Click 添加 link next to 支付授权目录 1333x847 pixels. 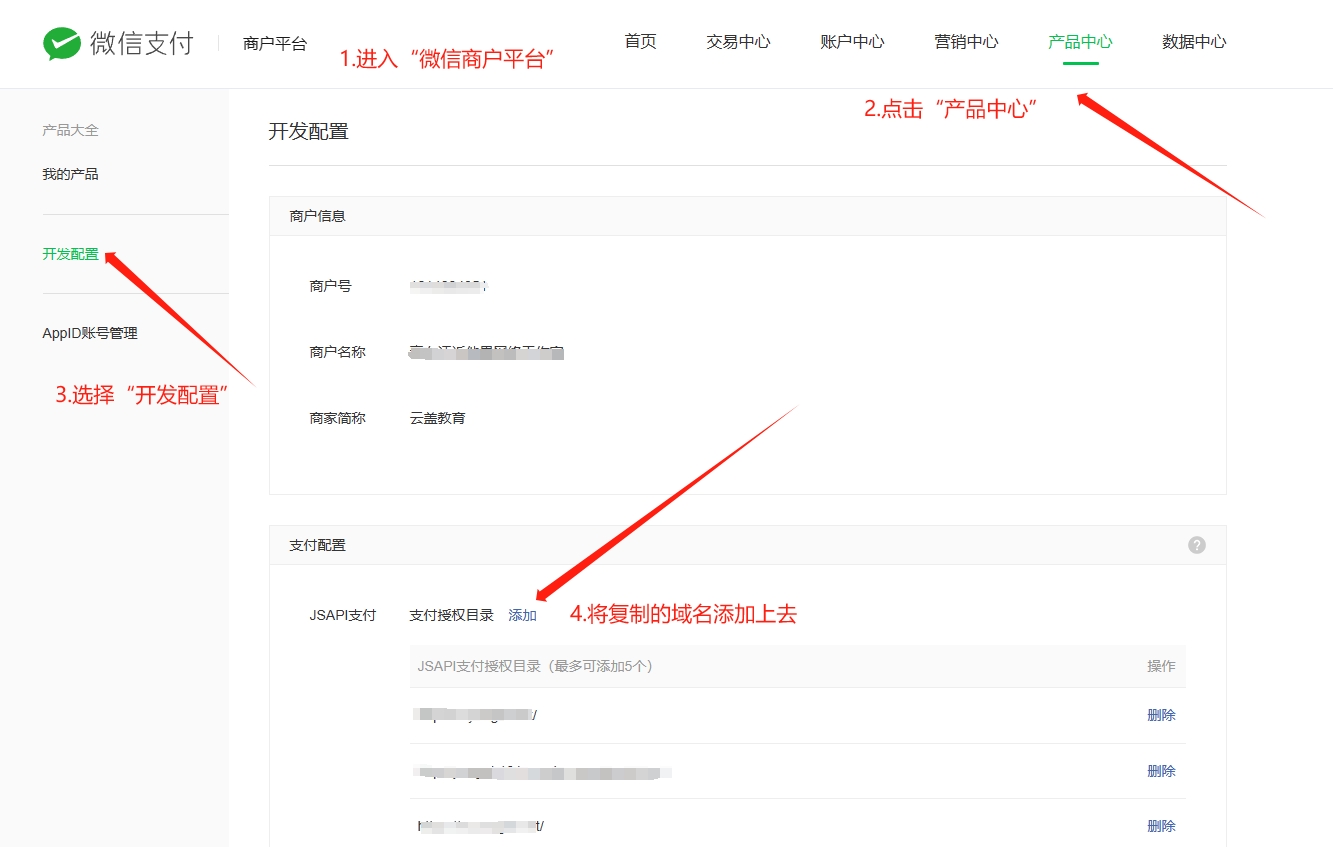(x=523, y=615)
